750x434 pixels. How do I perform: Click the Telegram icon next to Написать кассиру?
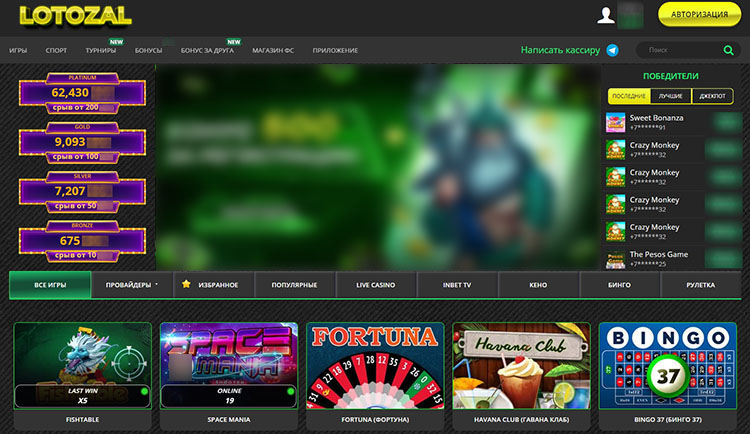612,50
